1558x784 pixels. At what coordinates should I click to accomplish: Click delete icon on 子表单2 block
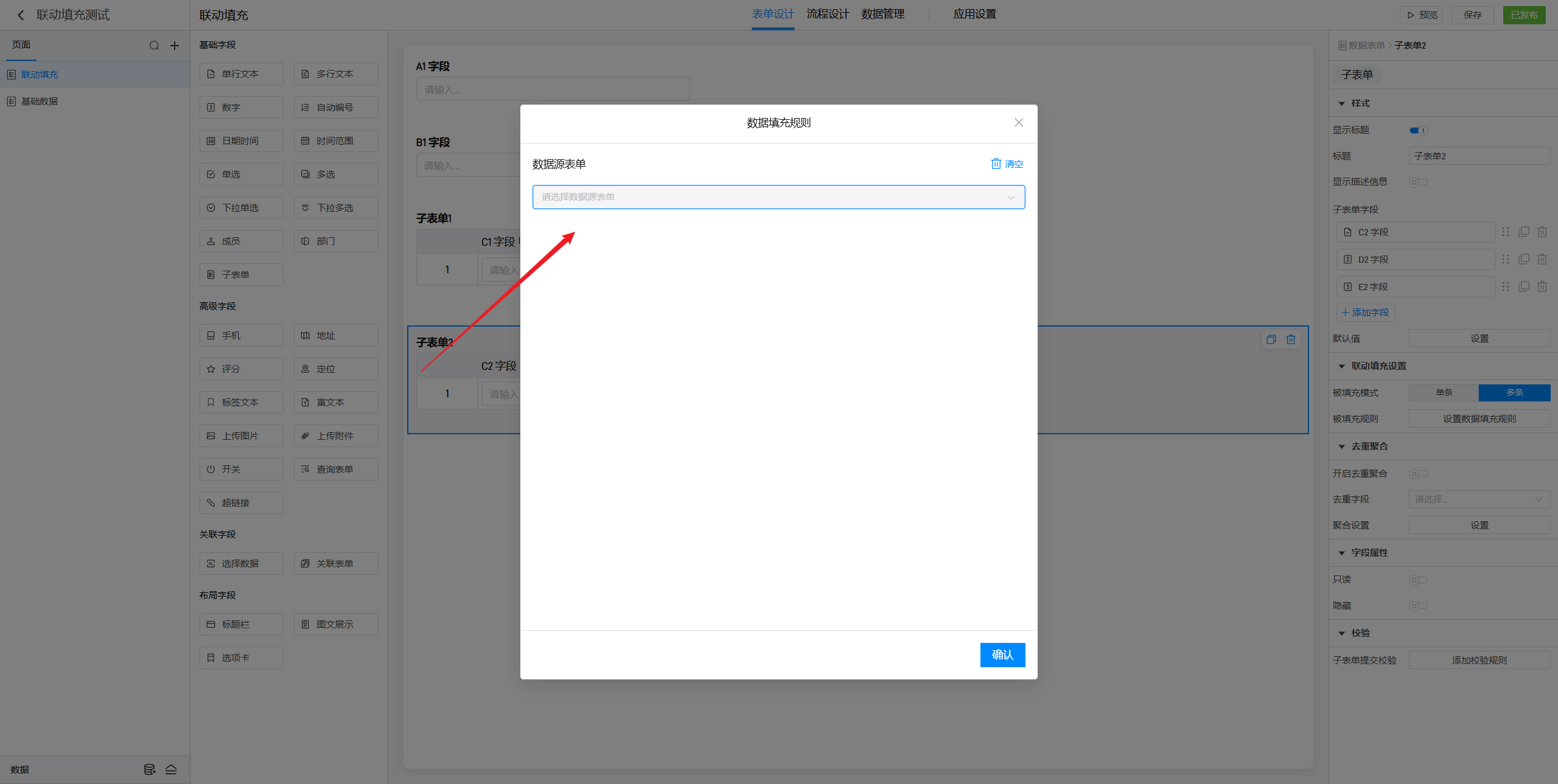click(x=1290, y=340)
